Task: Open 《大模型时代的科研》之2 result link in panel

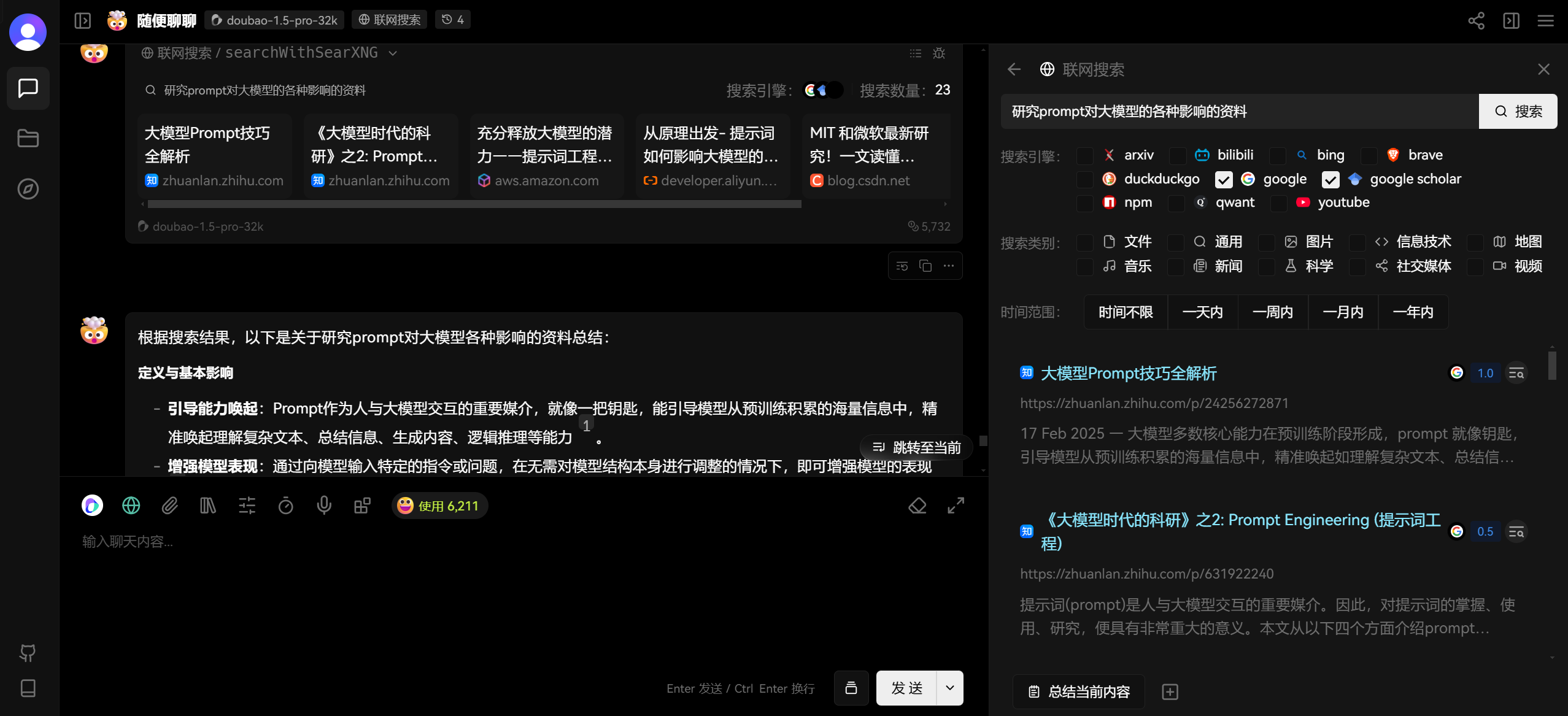Action: click(1241, 531)
